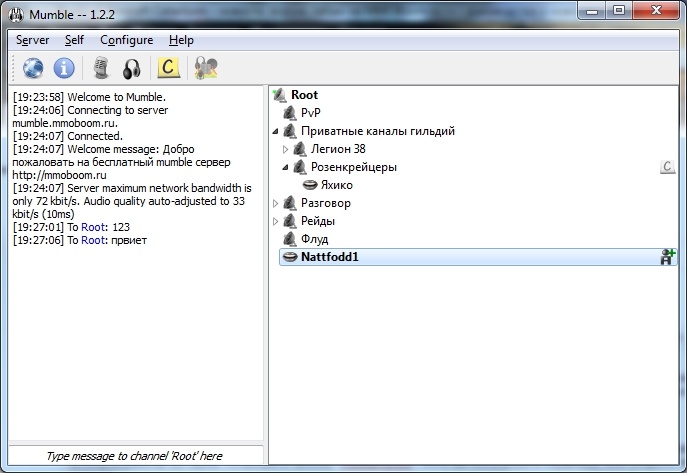Maximize the Mumble window

coord(619,11)
